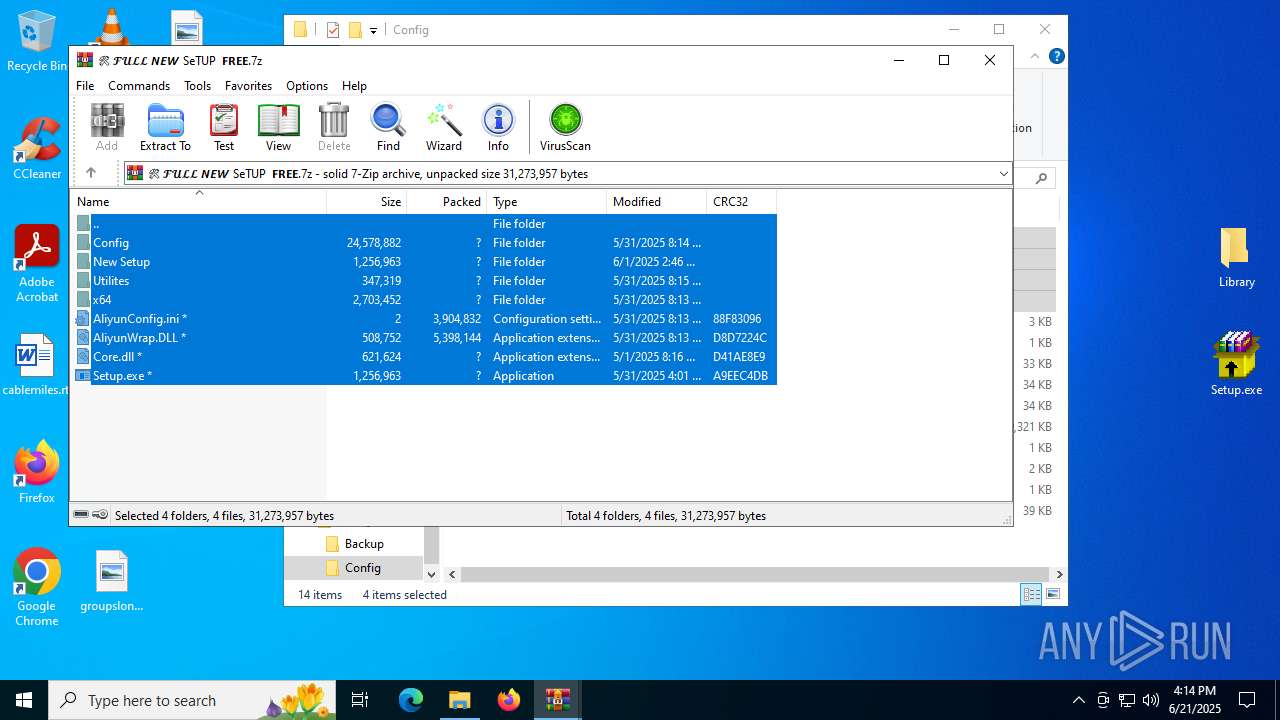1280x720 pixels.
Task: Open the View toolbar icon
Action: [x=278, y=127]
